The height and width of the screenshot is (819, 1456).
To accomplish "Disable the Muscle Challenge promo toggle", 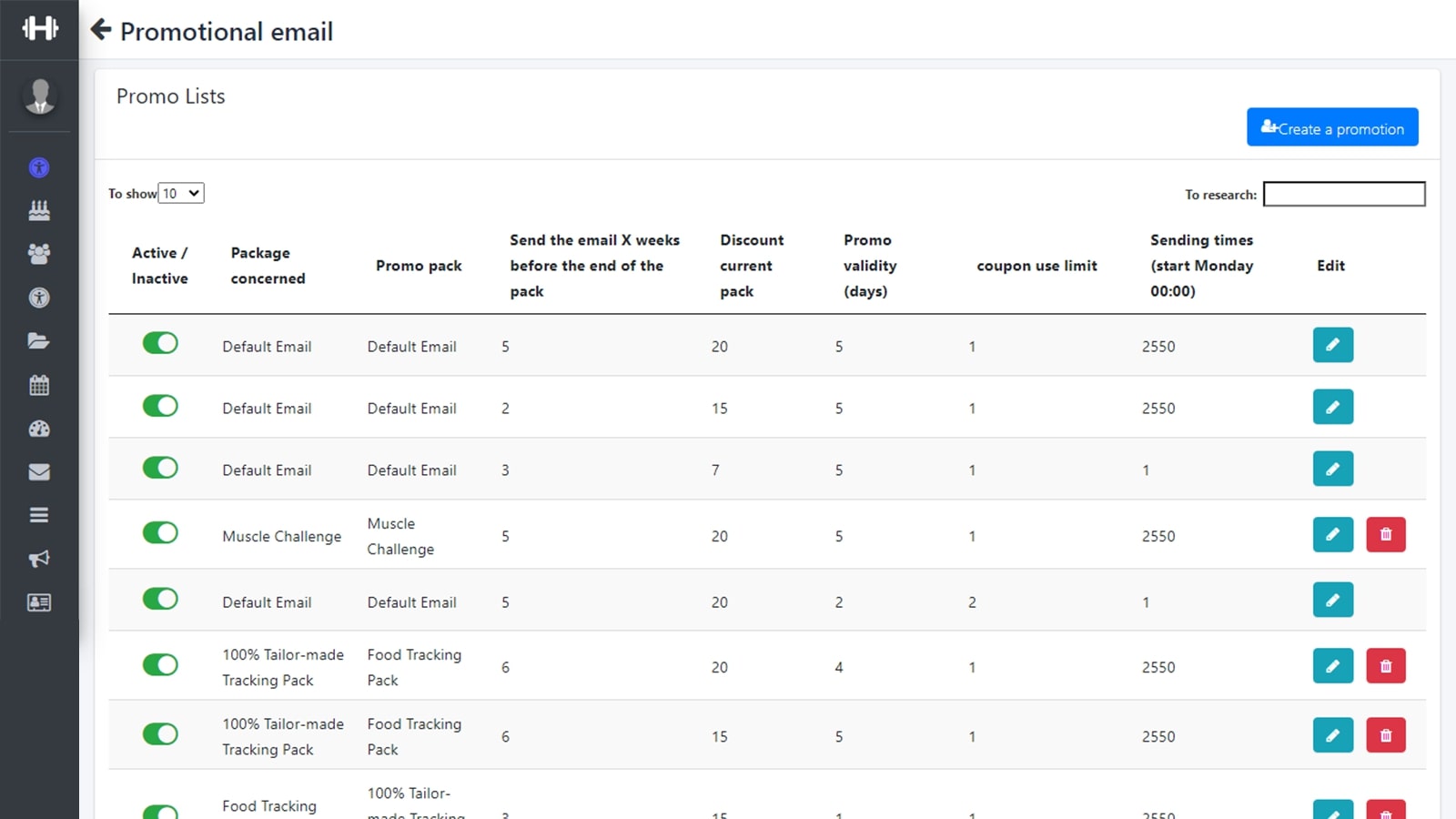I will pyautogui.click(x=160, y=532).
